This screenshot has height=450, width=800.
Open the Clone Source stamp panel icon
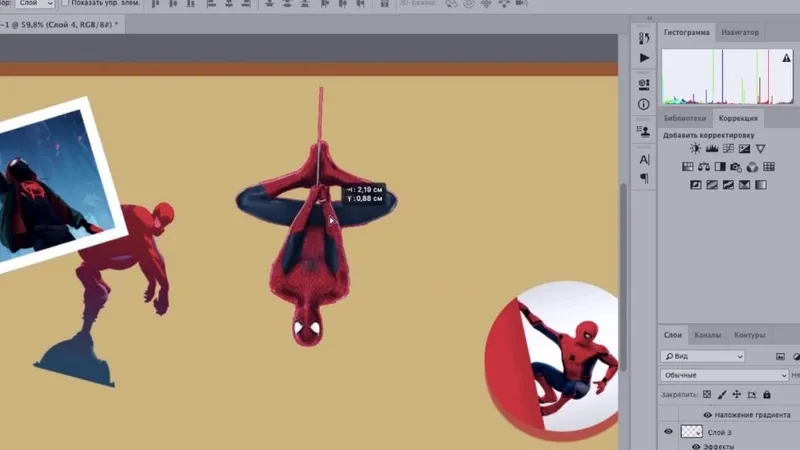pos(644,131)
